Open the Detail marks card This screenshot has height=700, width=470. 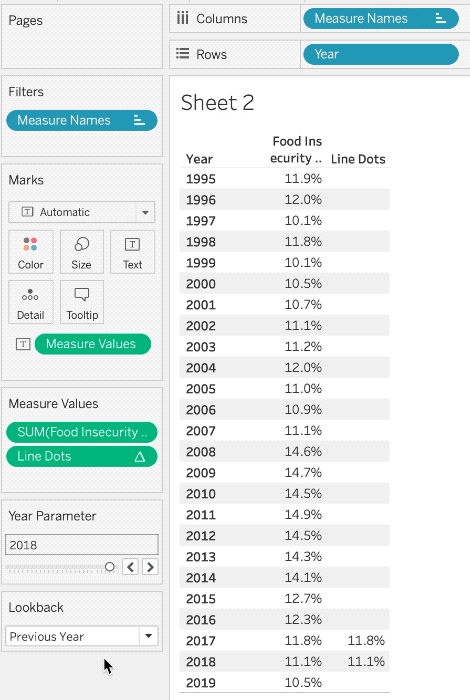point(31,302)
